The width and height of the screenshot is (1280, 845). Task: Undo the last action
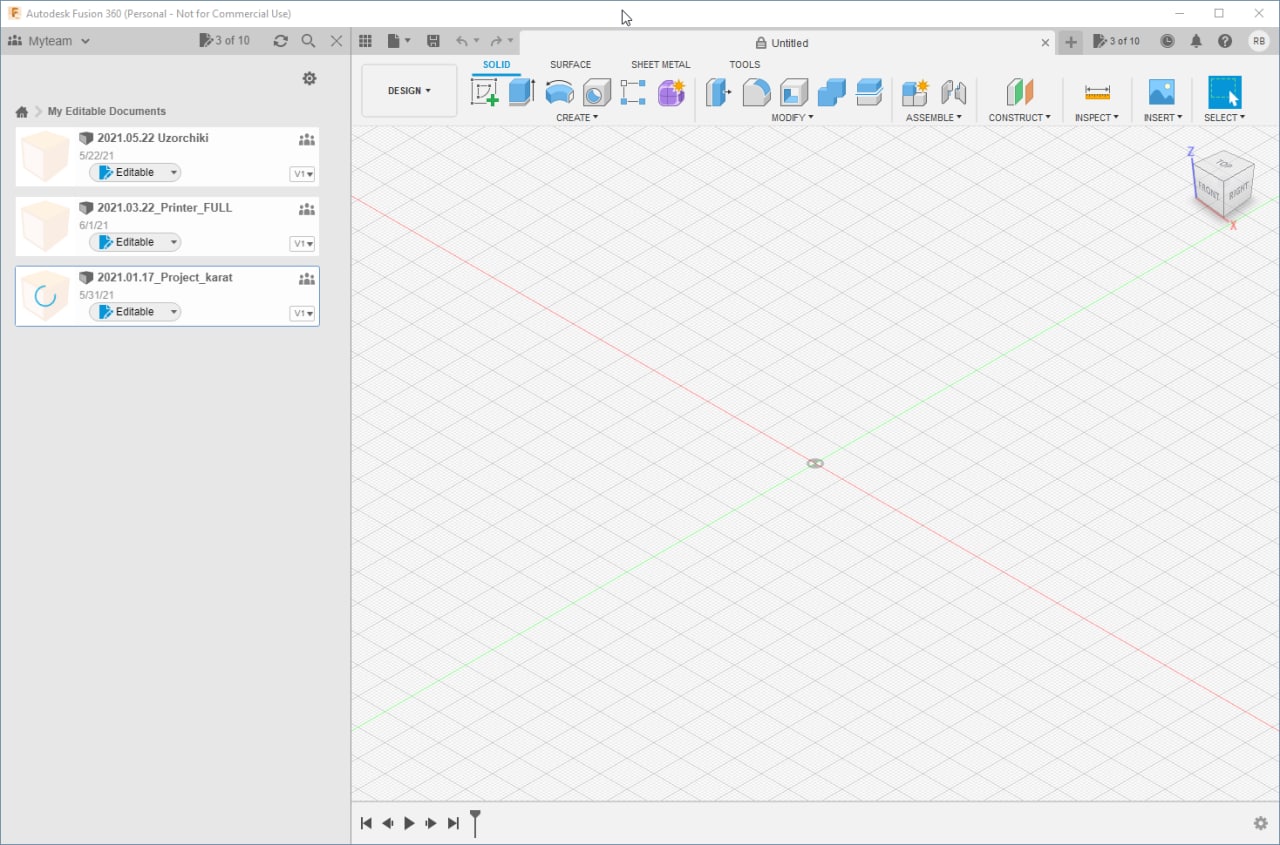(462, 41)
